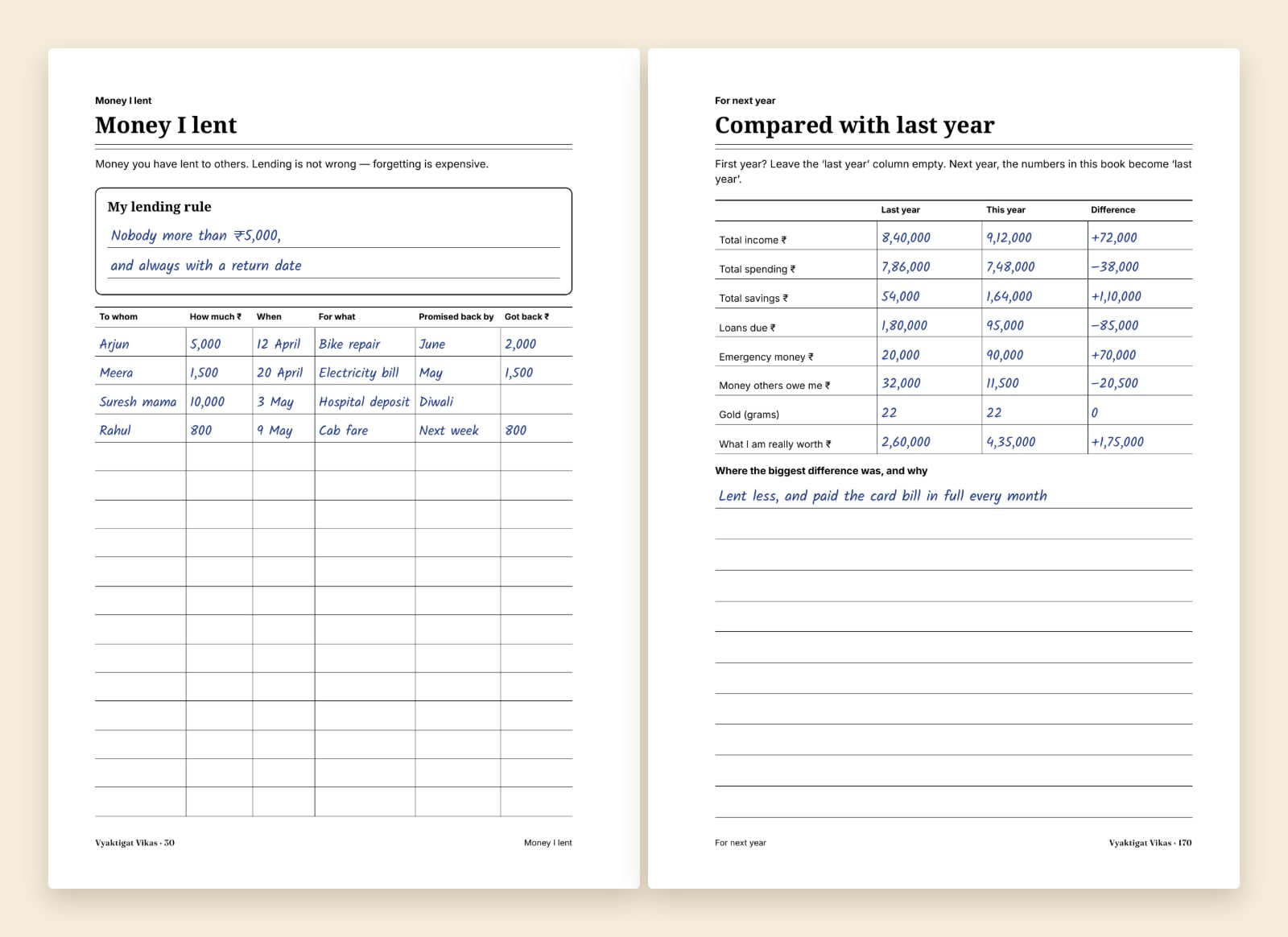Click the difference value '+72,000'

point(1114,237)
